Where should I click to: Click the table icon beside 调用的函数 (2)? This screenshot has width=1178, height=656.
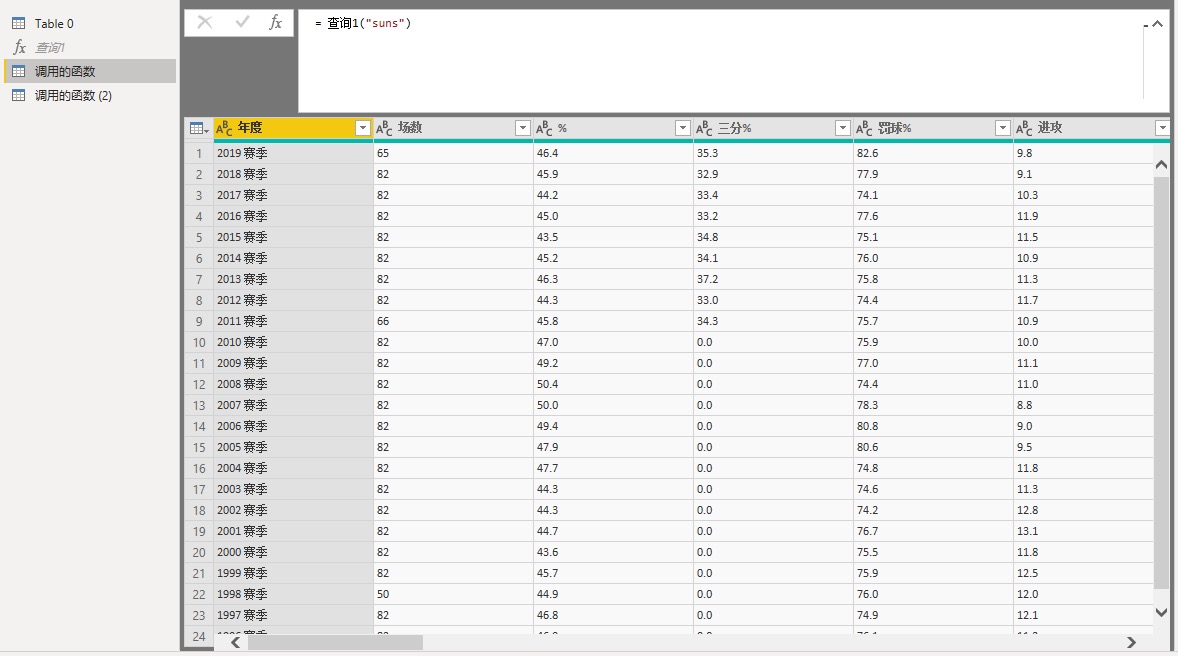tap(19, 95)
